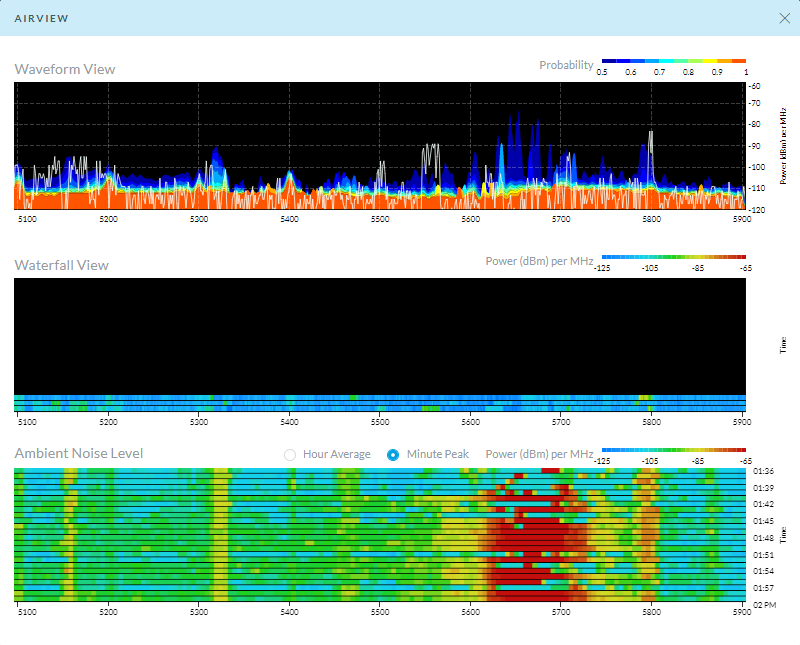800x645 pixels.
Task: Click the 0.9 probability legend value
Action: pos(717,72)
